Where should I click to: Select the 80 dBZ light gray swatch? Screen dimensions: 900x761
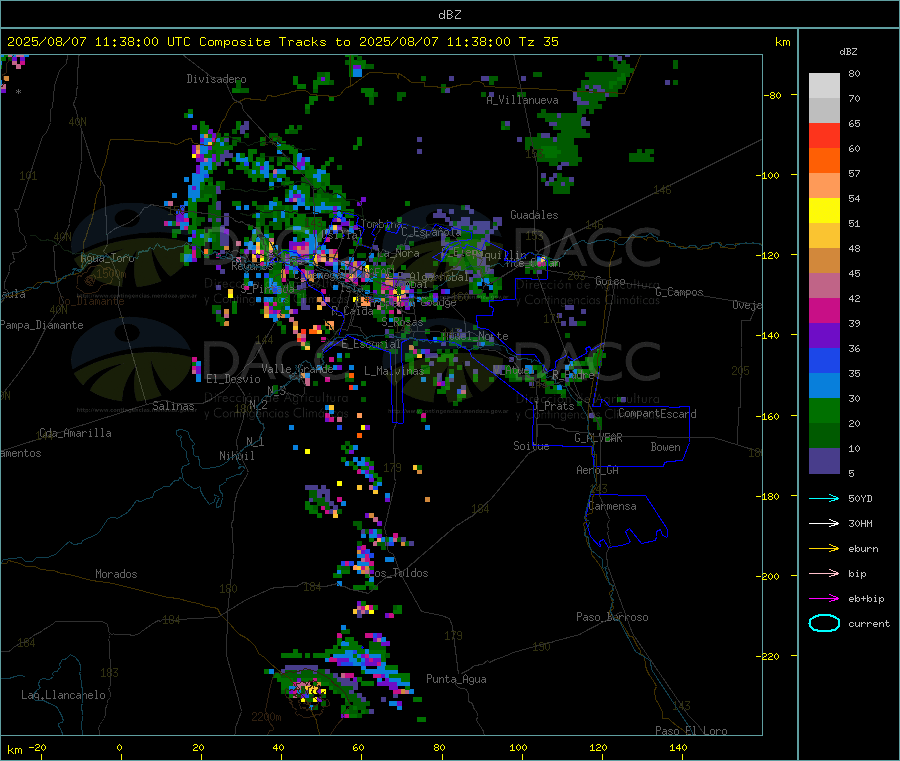(x=824, y=86)
